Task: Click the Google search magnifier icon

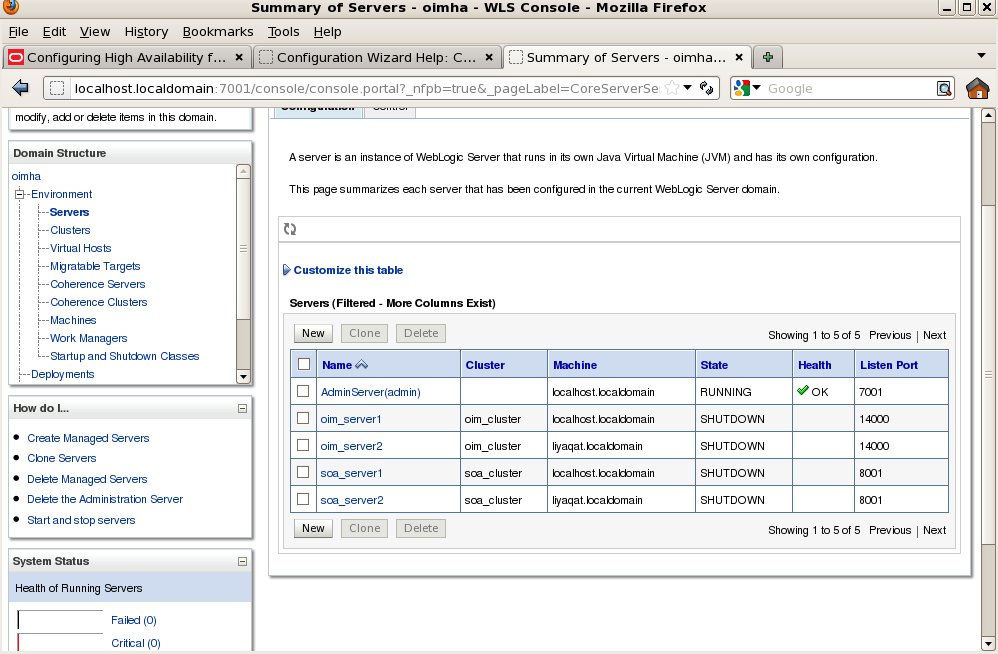Action: pos(944,88)
